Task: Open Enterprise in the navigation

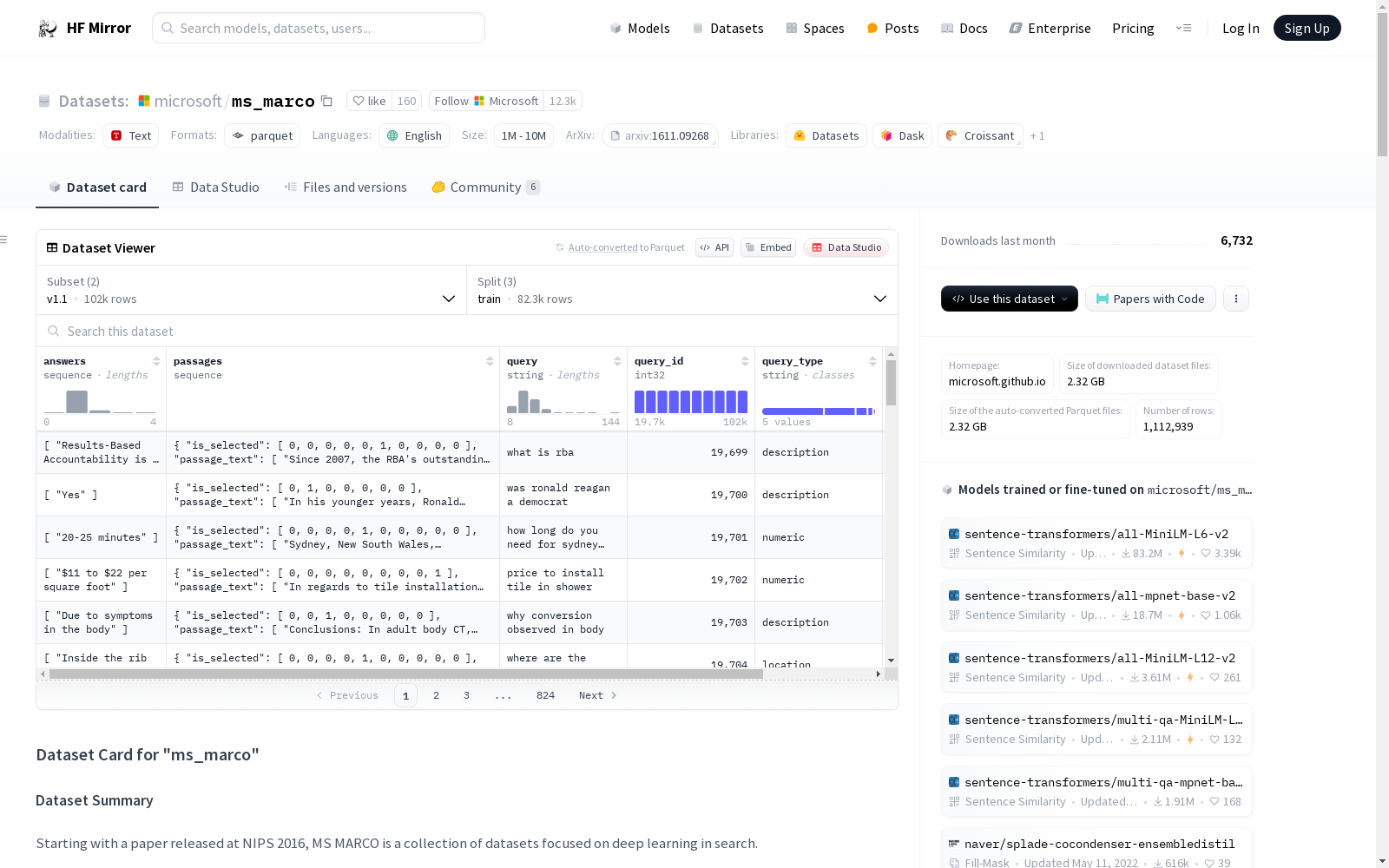Action: pos(1050,28)
